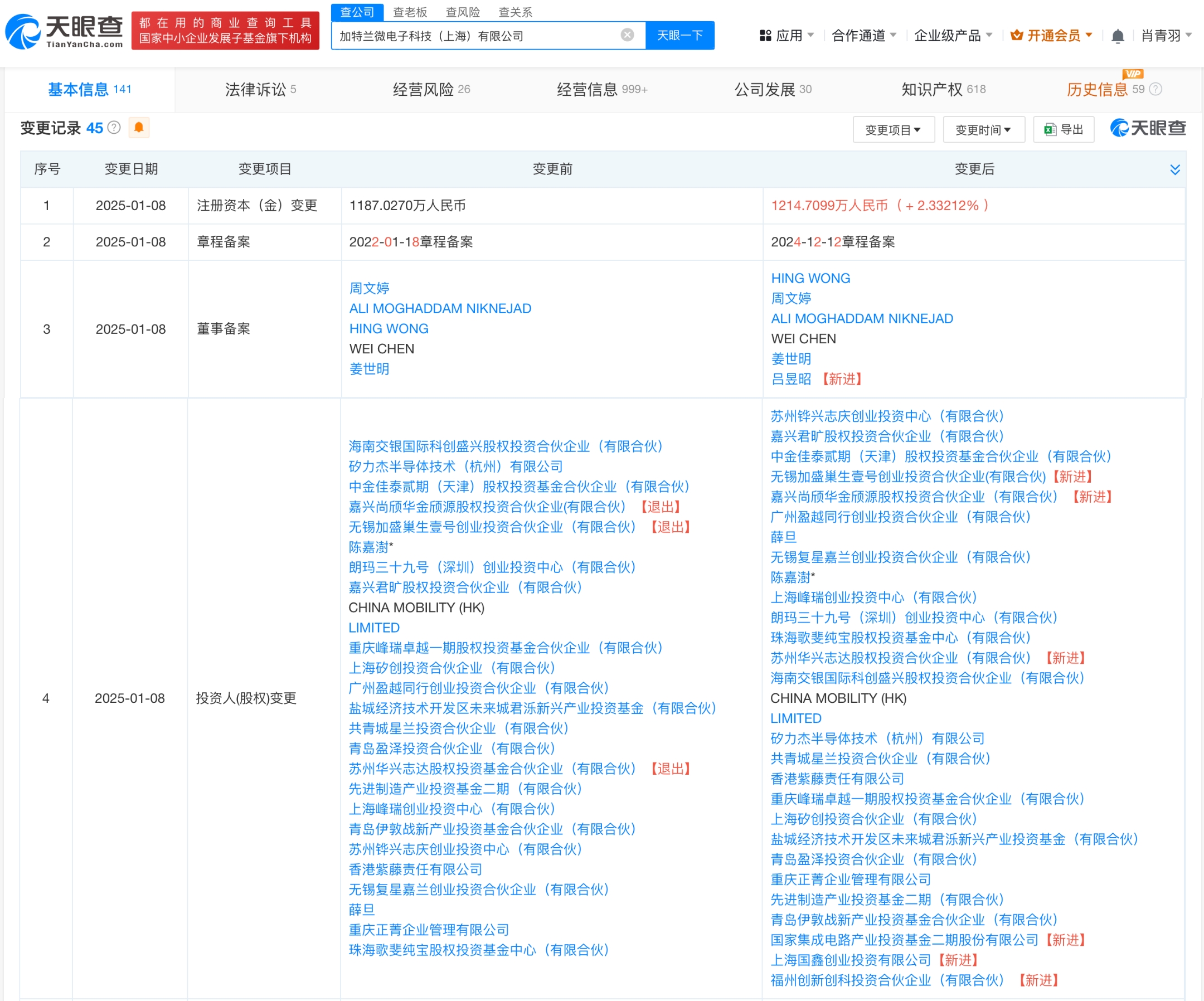Switch to 查风险 search tab
The height and width of the screenshot is (1001, 1204).
pos(463,12)
